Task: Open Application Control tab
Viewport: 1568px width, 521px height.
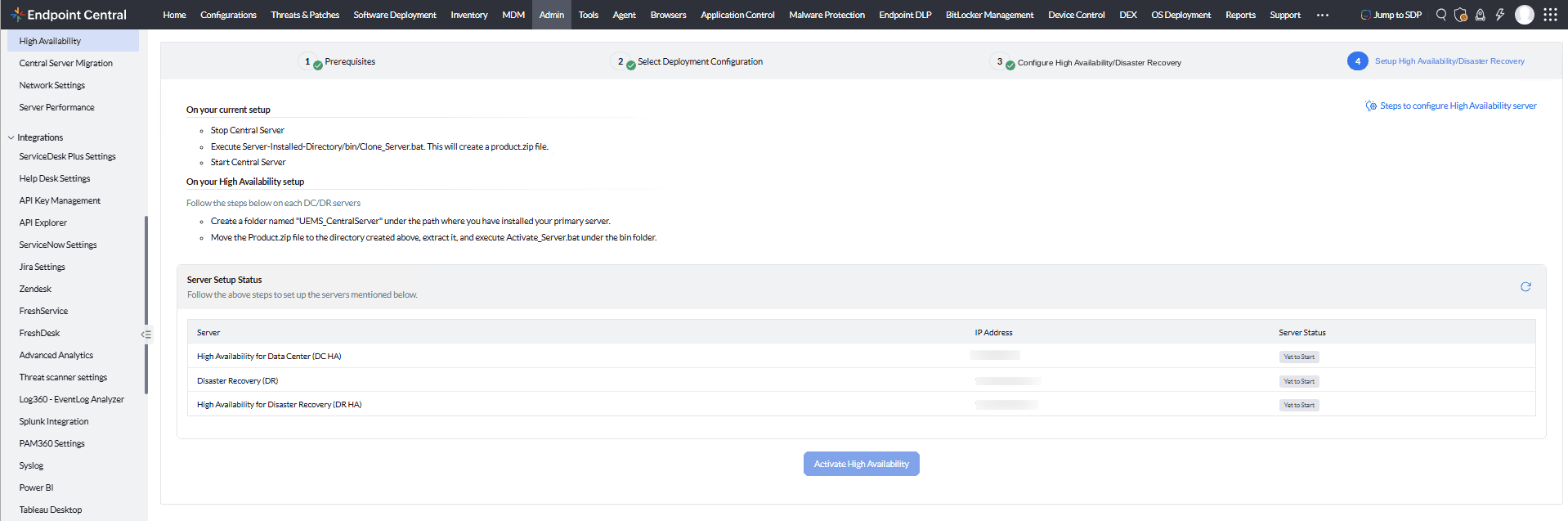Action: (x=737, y=15)
